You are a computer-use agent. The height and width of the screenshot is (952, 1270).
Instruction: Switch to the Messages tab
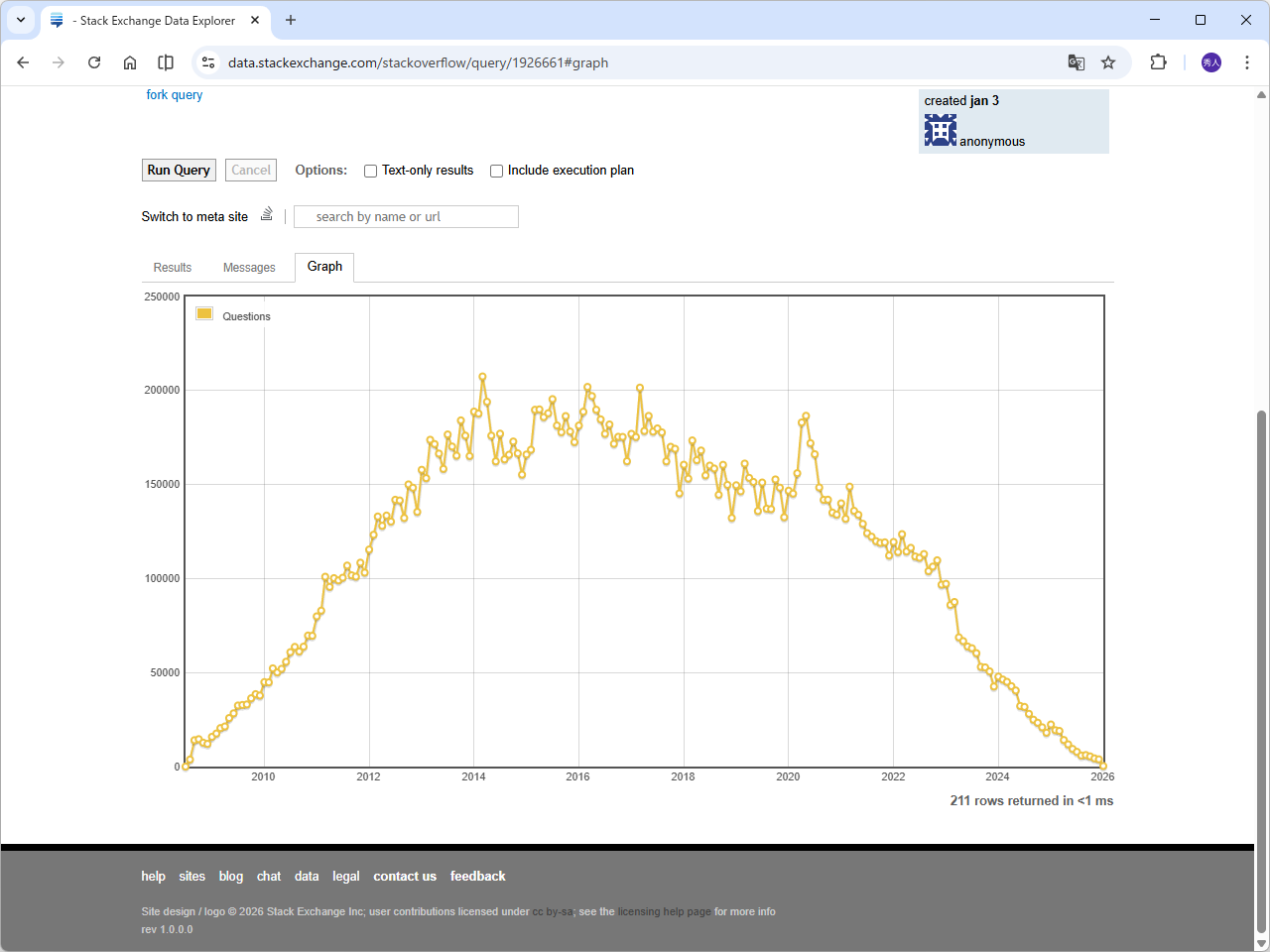click(249, 268)
